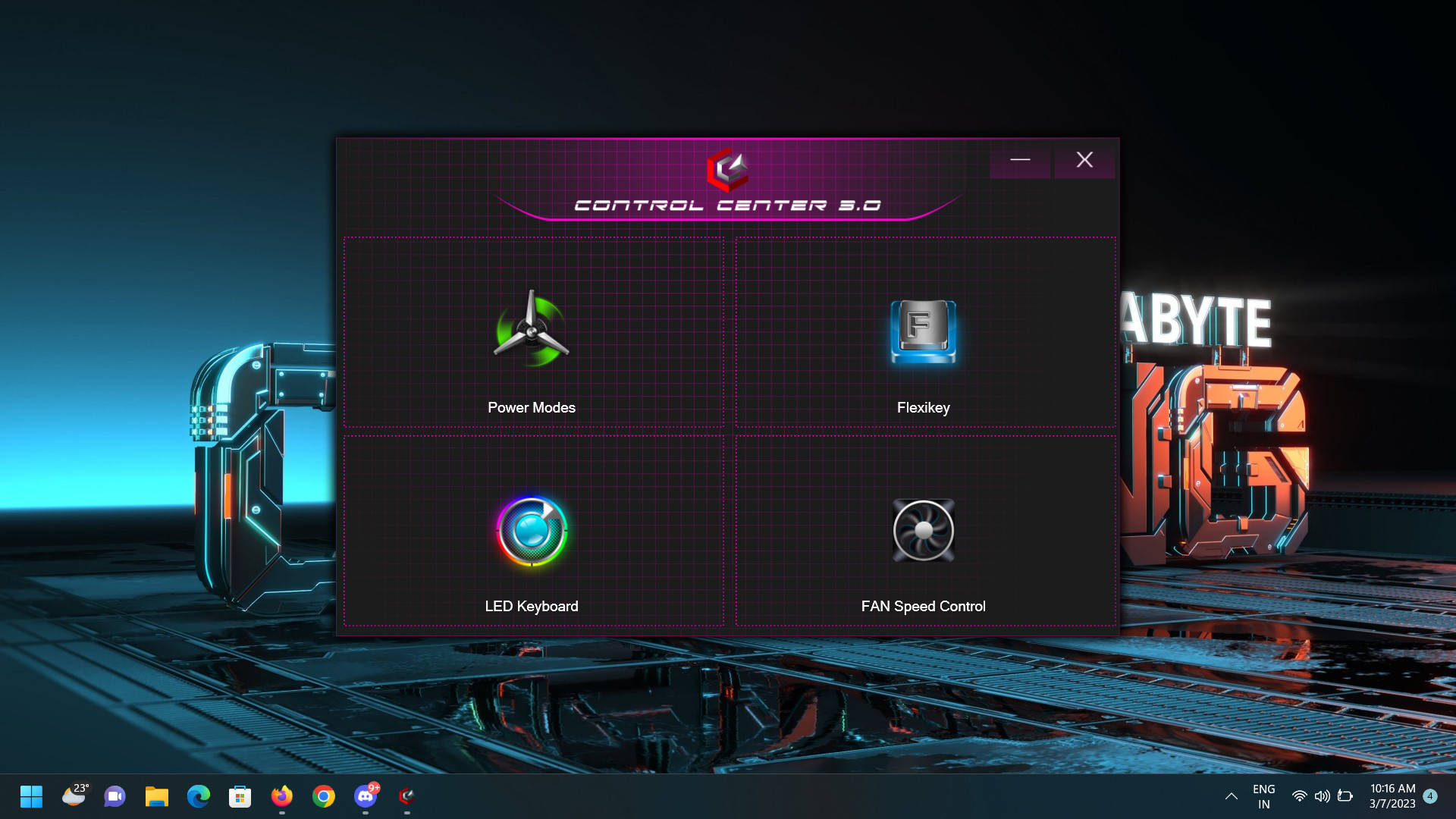
Task: Open the Windows Start menu
Action: [31, 796]
